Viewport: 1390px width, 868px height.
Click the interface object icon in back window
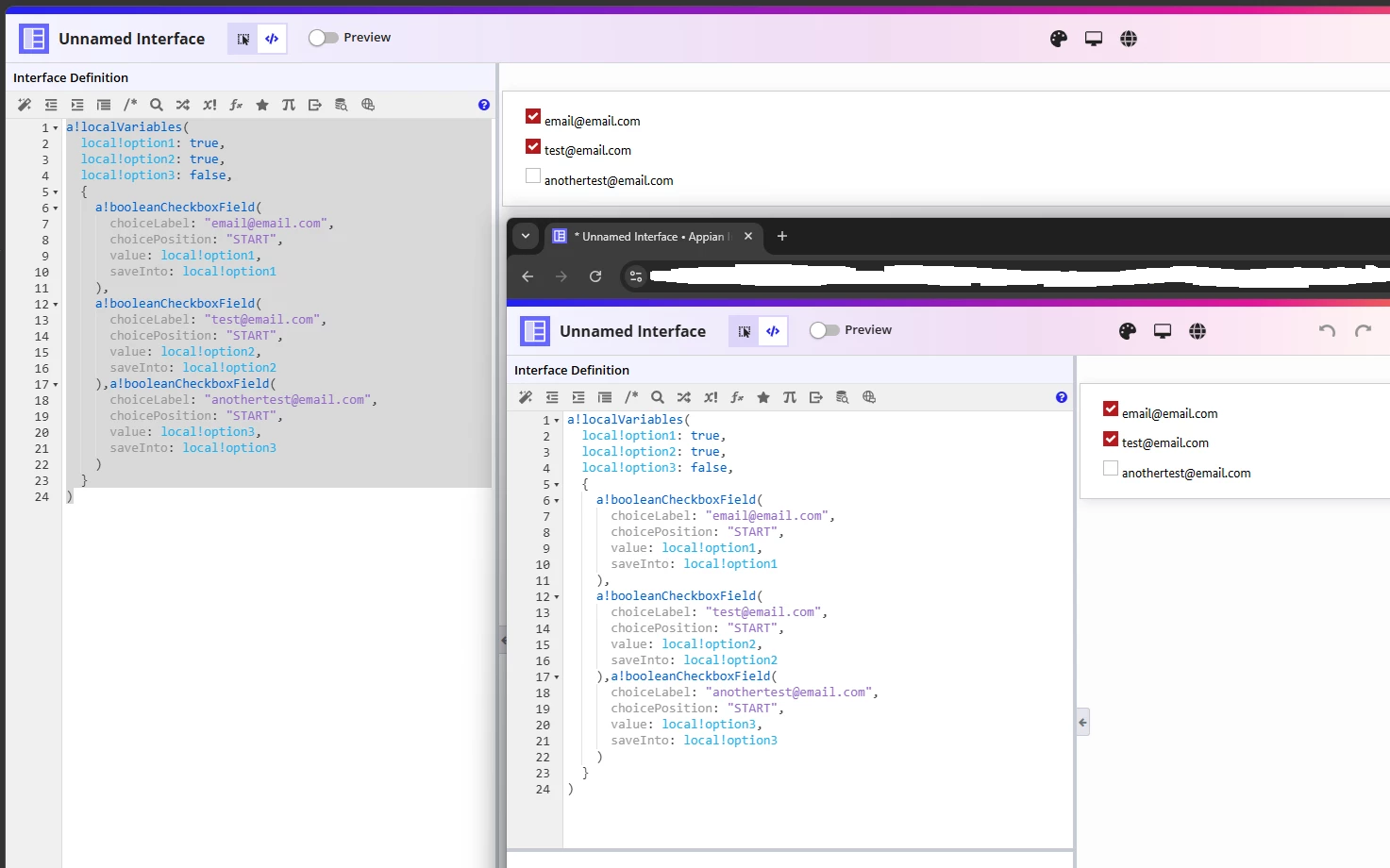tap(34, 39)
